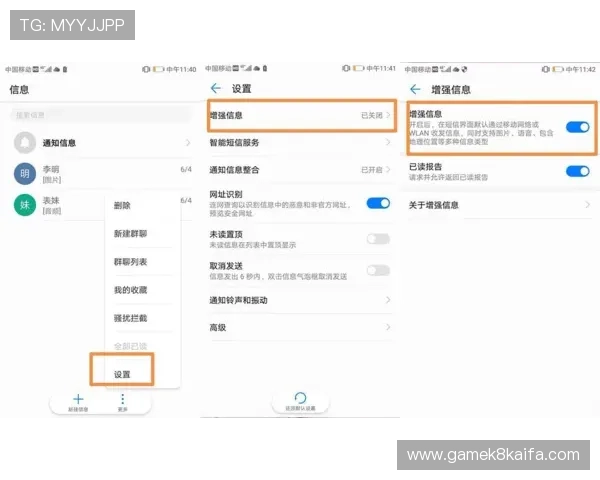The width and height of the screenshot is (600, 480).
Task: Open the 关于增强信息 chevron
Action: (x=587, y=205)
